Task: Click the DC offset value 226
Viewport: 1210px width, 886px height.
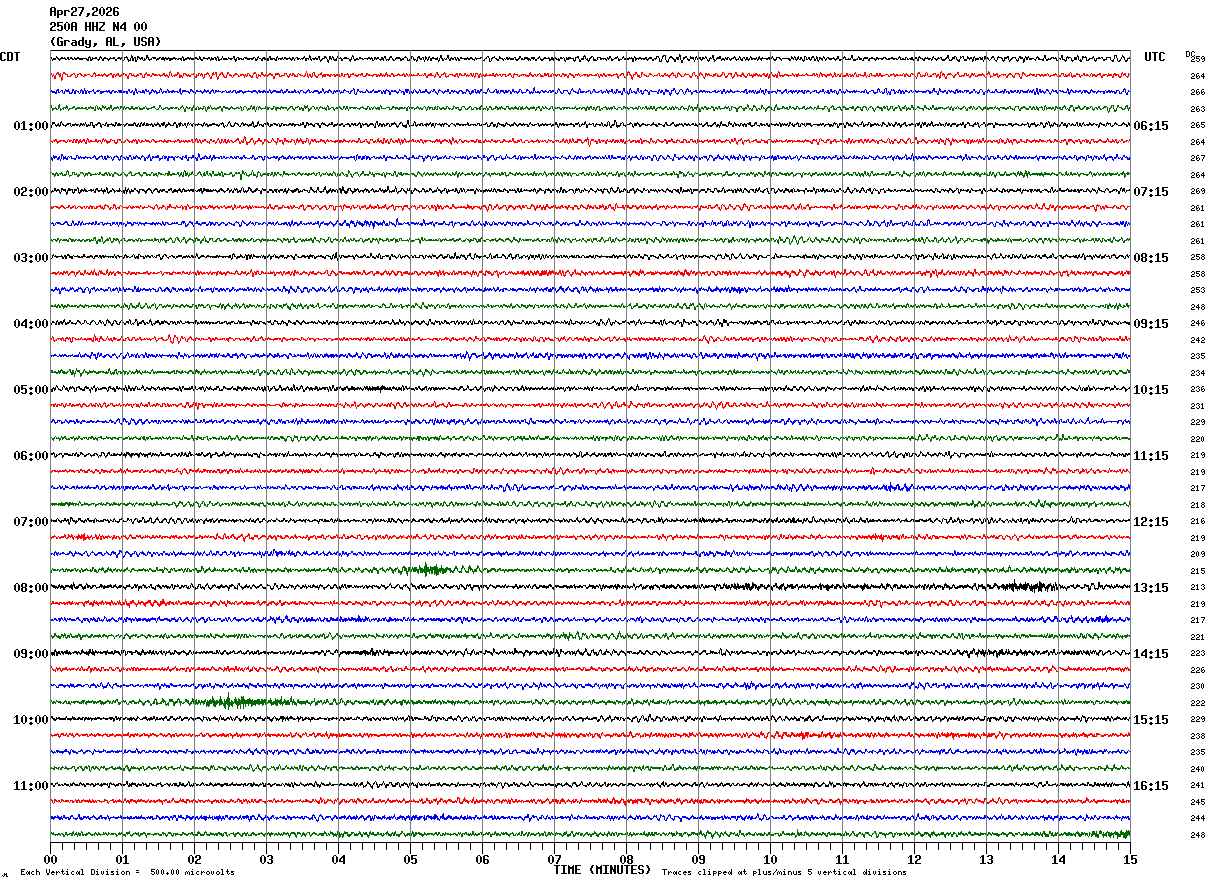Action: pyautogui.click(x=1197, y=670)
